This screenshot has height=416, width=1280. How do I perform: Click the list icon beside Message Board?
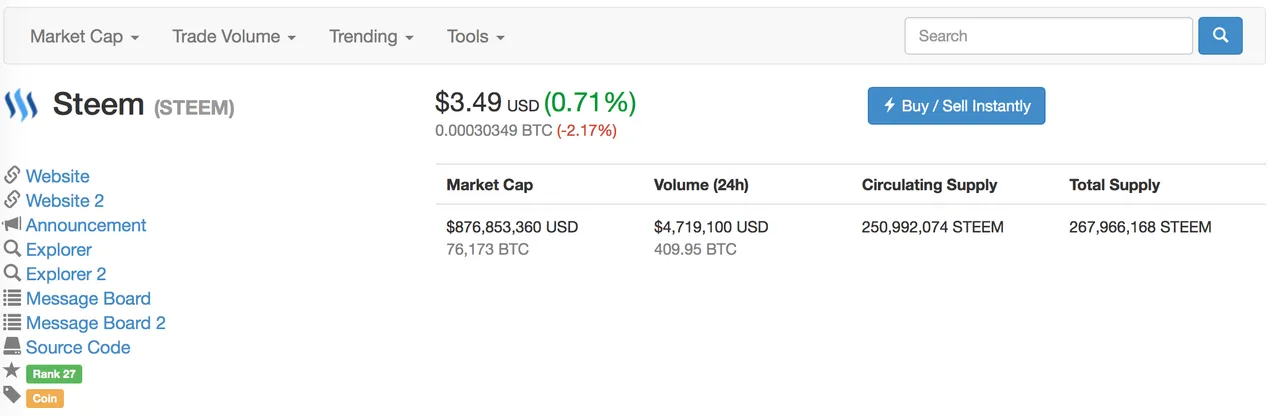pos(12,298)
